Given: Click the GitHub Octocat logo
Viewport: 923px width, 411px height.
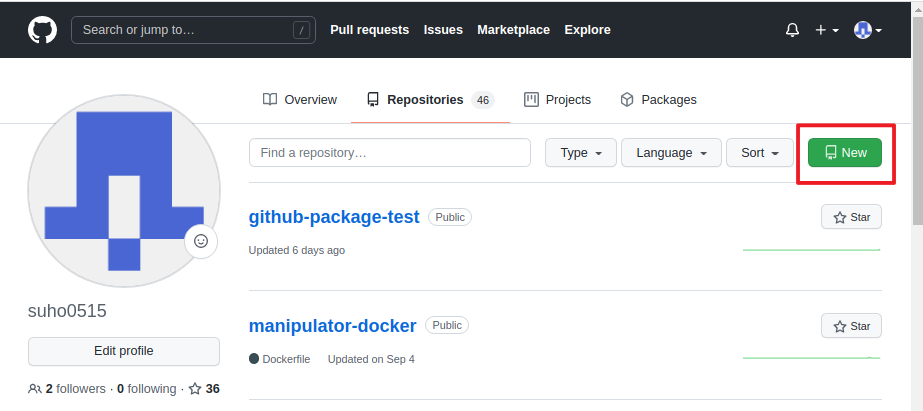Looking at the screenshot, I should point(43,30).
